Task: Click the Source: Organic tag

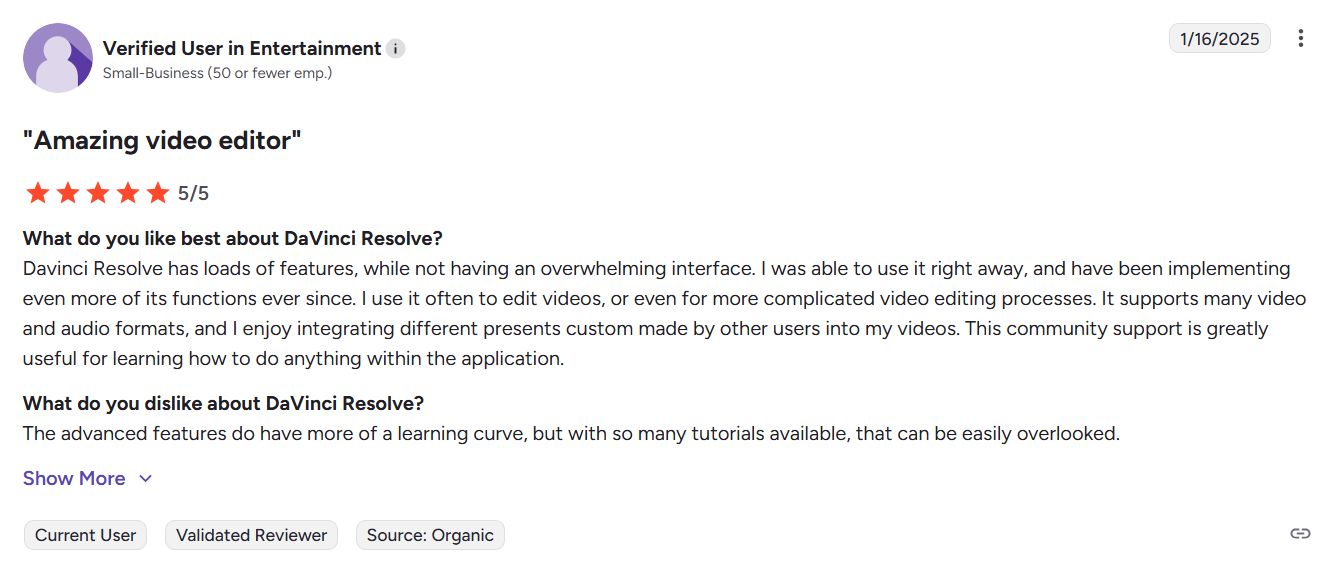Action: (x=430, y=535)
